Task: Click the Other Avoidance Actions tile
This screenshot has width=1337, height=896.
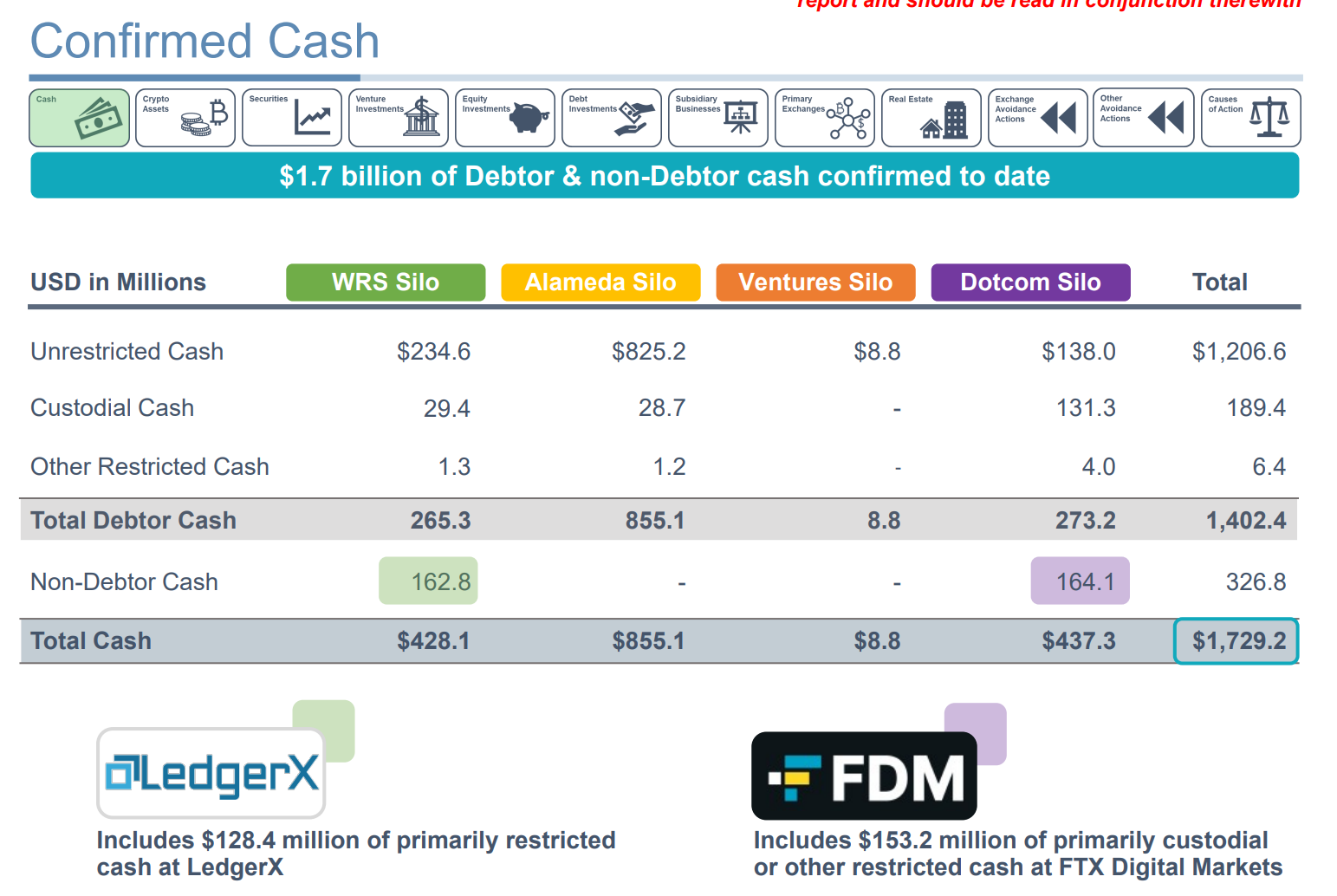Action: click(1144, 117)
